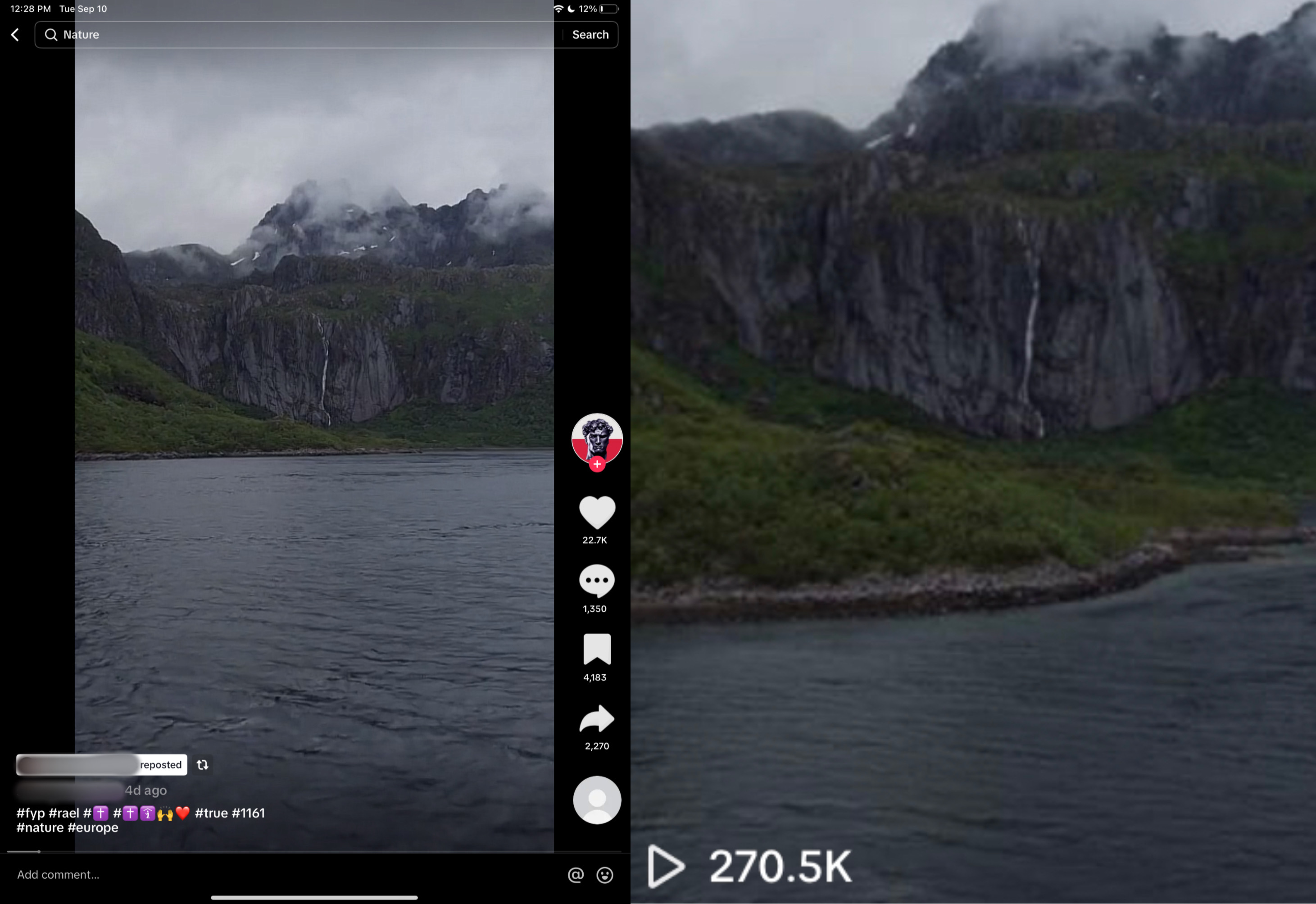Tap the play icon to resume the video
This screenshot has height=904, width=1316.
(667, 865)
